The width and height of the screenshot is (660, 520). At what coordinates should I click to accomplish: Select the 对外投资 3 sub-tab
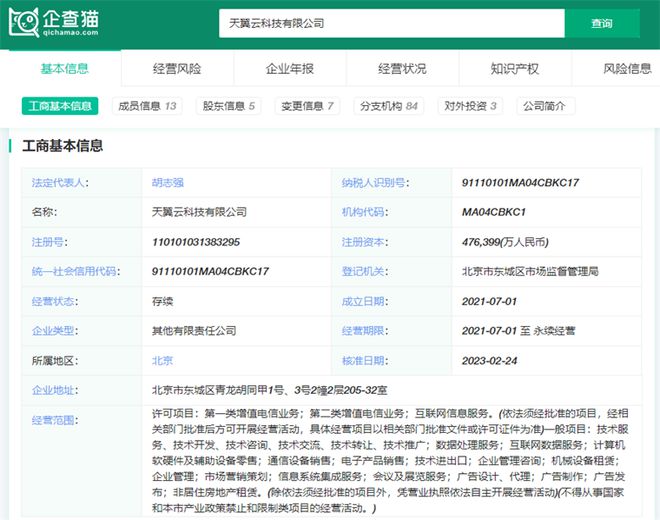(x=470, y=106)
